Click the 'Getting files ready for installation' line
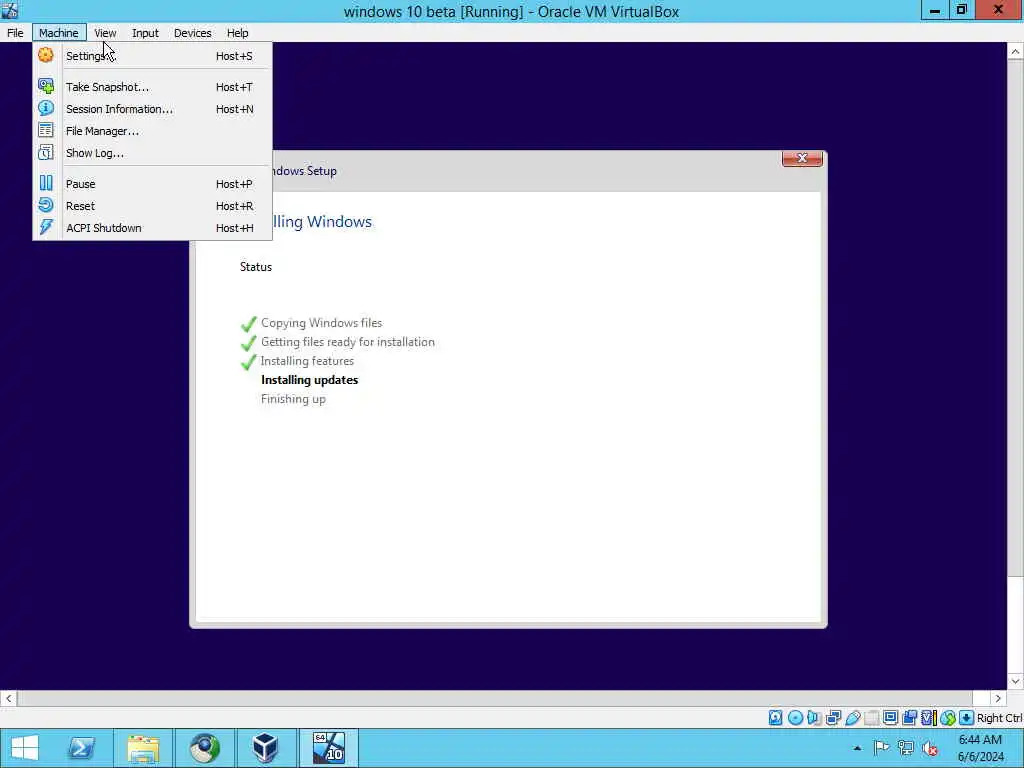 [347, 342]
